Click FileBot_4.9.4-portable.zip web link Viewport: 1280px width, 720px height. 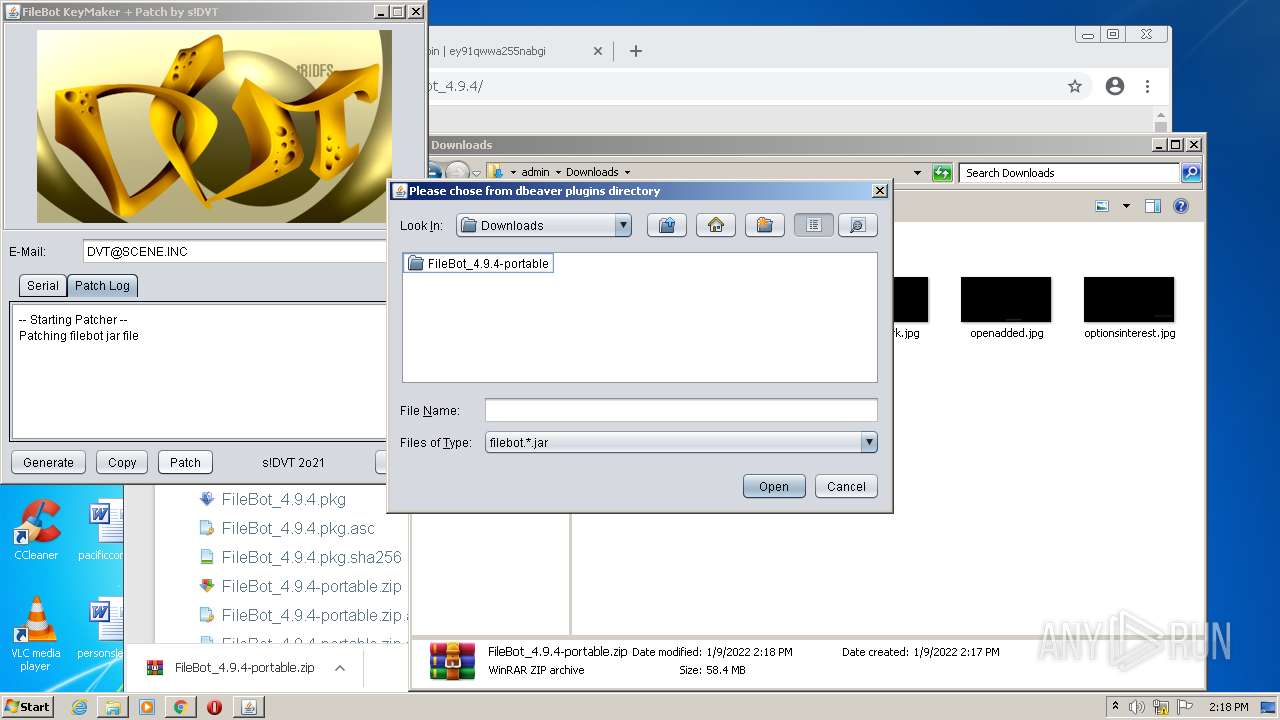pyautogui.click(x=312, y=586)
